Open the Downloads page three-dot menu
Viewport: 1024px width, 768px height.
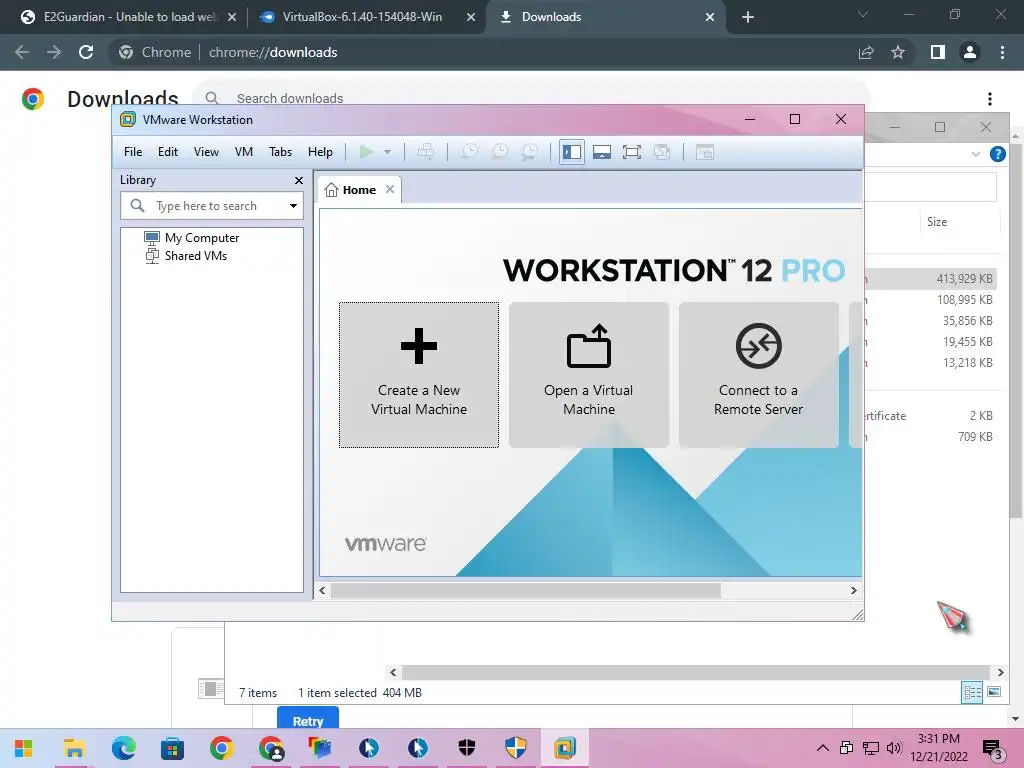click(x=989, y=99)
